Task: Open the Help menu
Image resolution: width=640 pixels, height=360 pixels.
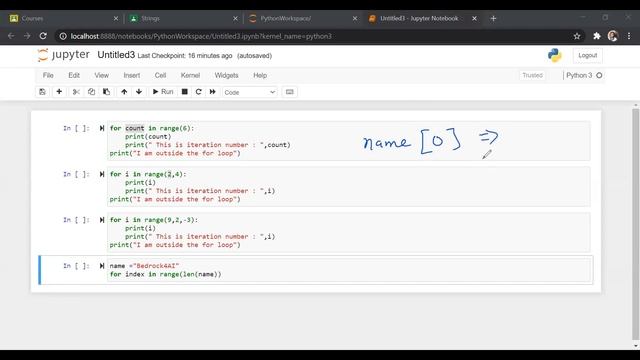Action: pyautogui.click(x=260, y=75)
